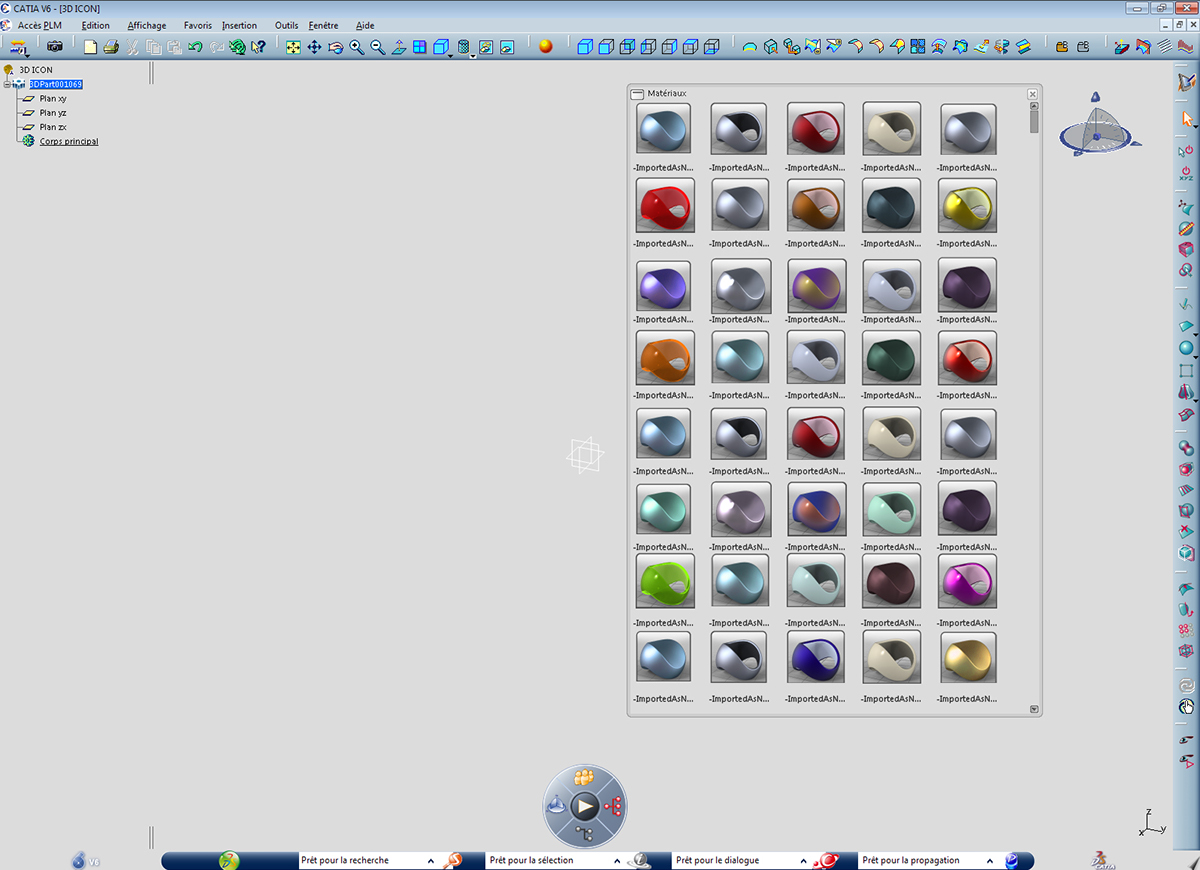This screenshot has height=870, width=1200.
Task: Select the Pan tool
Action: pos(315,46)
